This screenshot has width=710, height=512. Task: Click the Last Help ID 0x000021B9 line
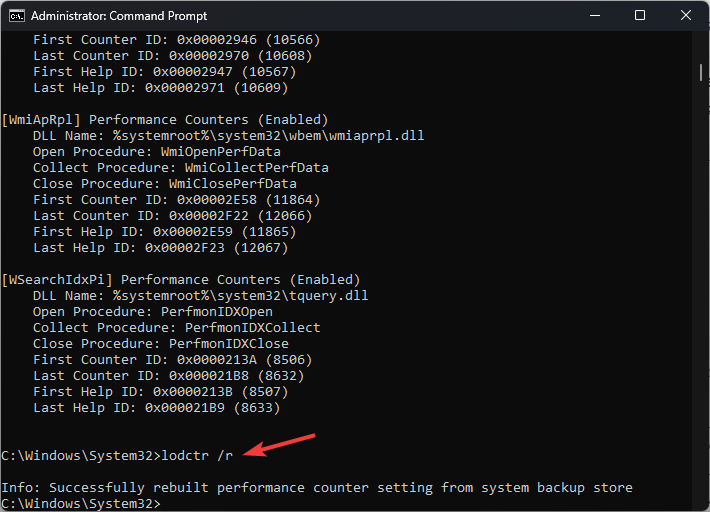tap(156, 407)
